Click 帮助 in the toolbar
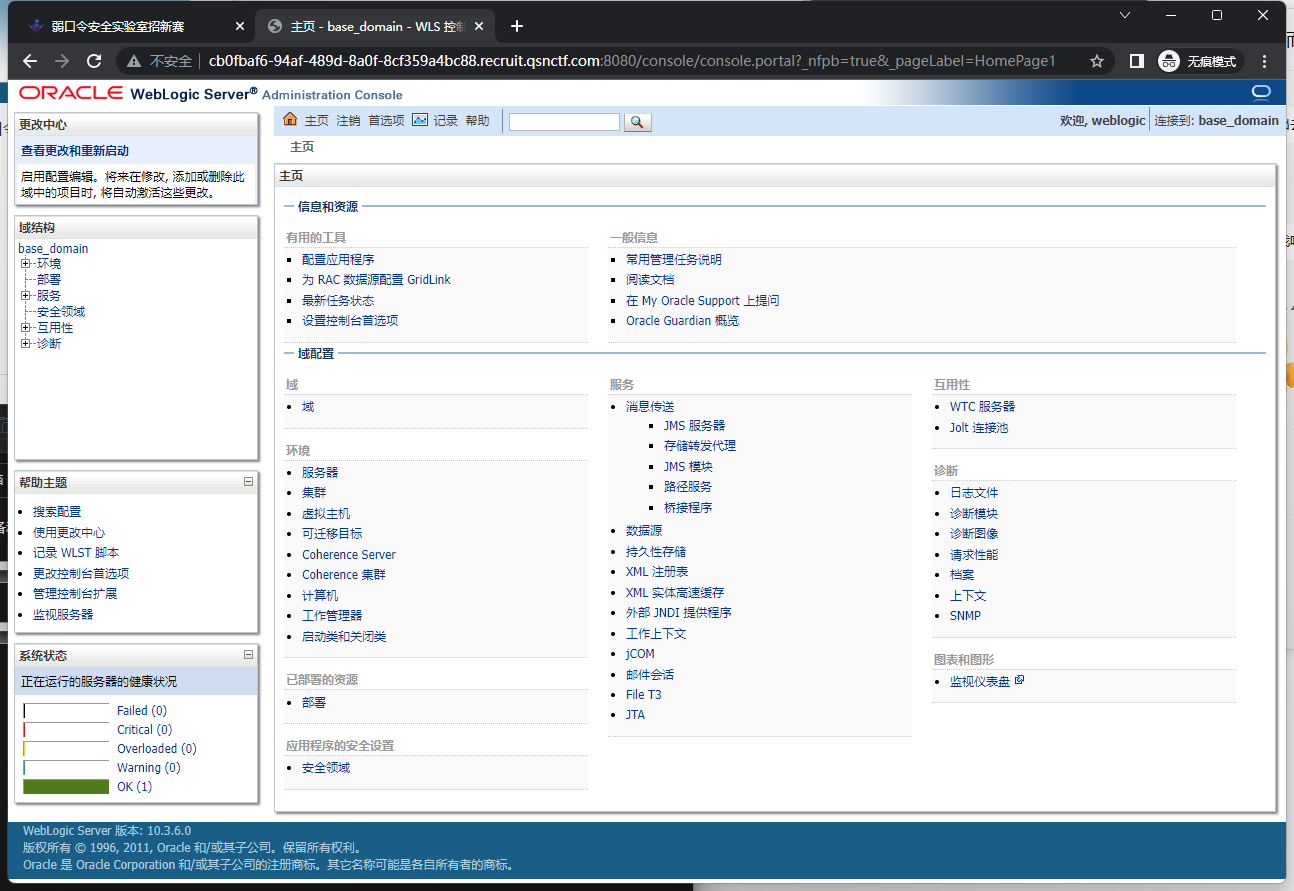Image resolution: width=1294 pixels, height=891 pixels. click(x=477, y=120)
